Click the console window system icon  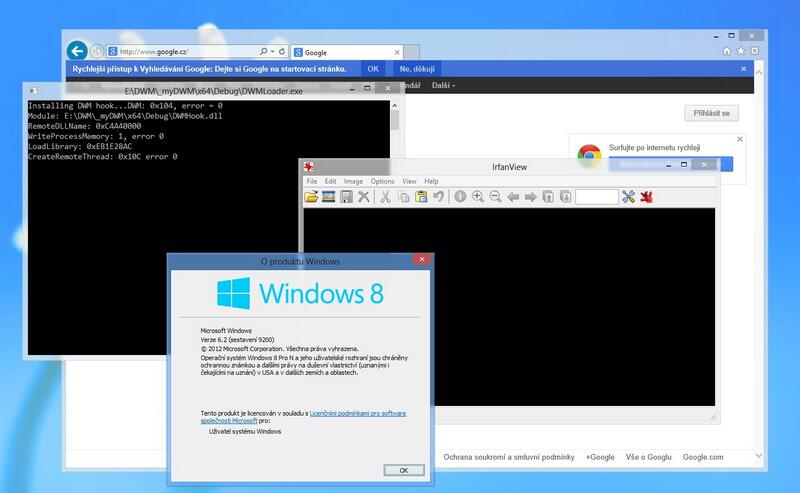click(x=34, y=91)
